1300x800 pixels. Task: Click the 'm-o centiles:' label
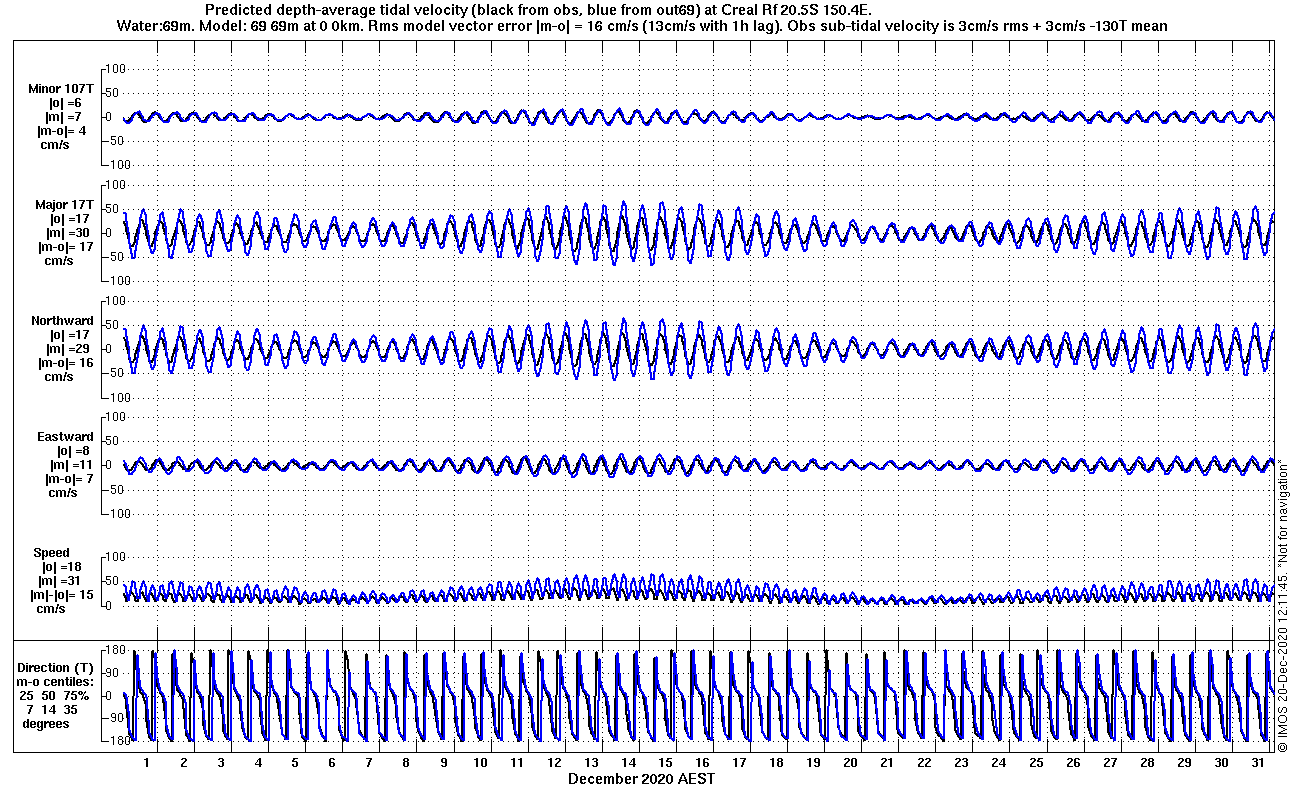pyautogui.click(x=56, y=682)
